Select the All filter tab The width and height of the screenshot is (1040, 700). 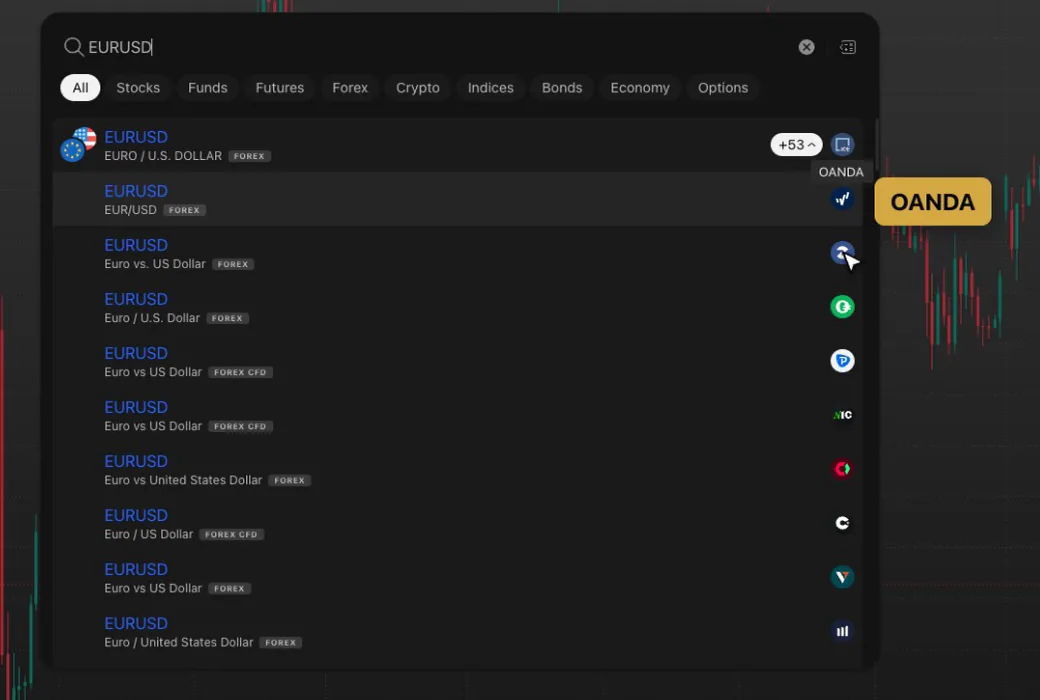[x=80, y=88]
